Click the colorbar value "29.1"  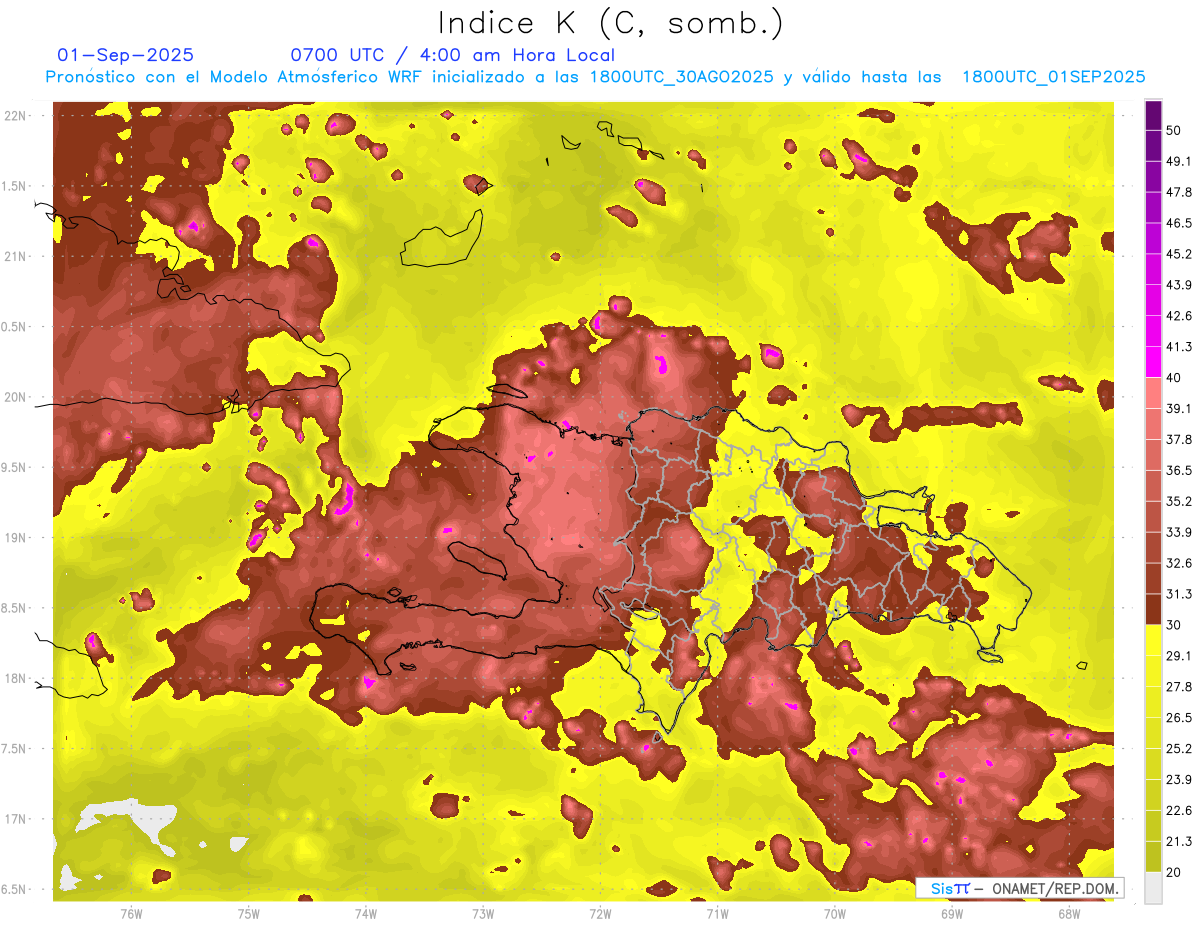coord(1178,656)
